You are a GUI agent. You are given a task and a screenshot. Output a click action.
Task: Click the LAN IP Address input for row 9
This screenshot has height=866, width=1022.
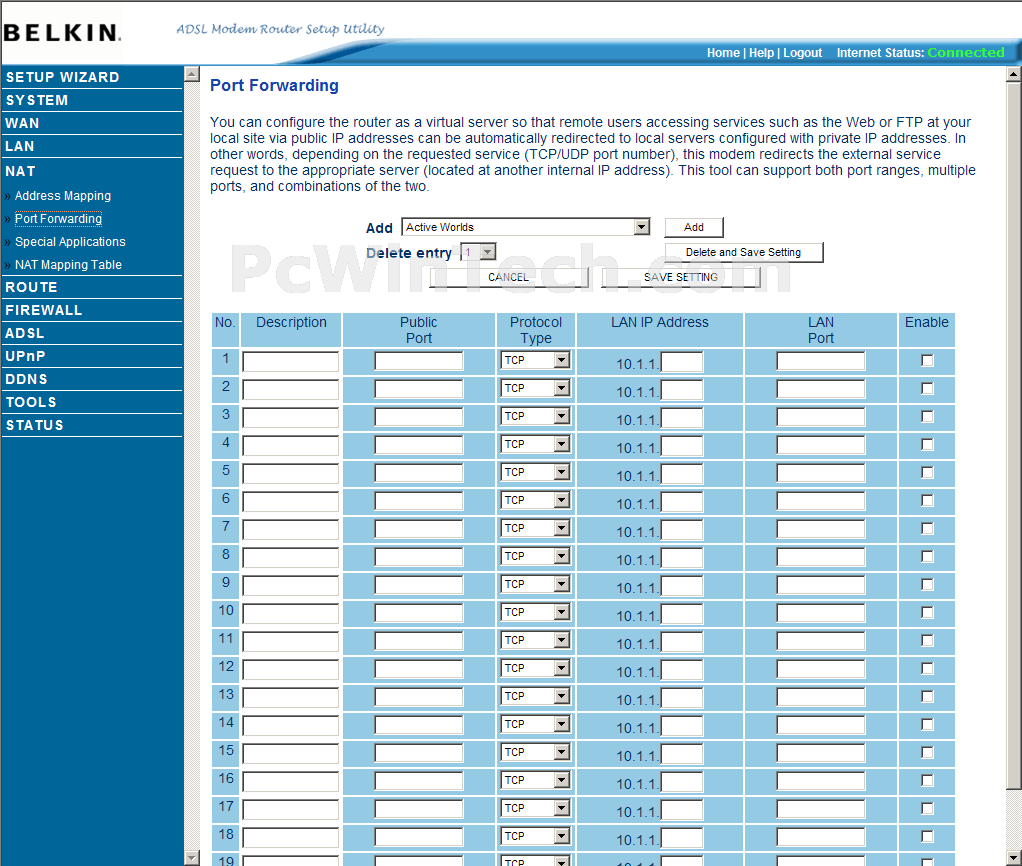click(x=682, y=586)
